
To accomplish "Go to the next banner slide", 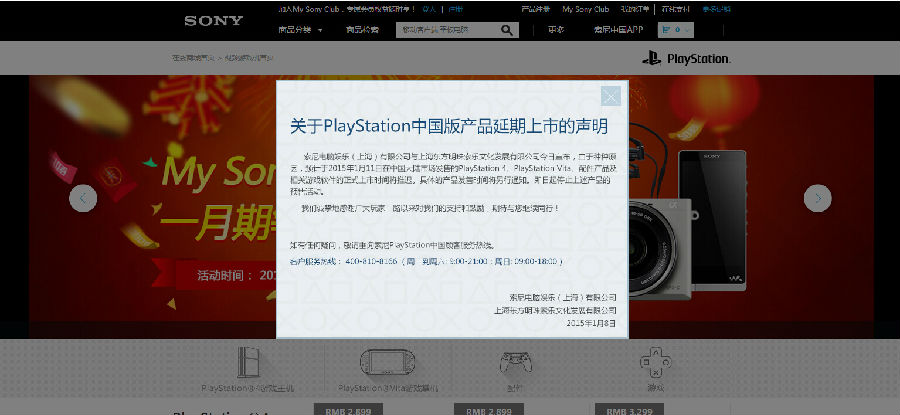I will tap(817, 198).
